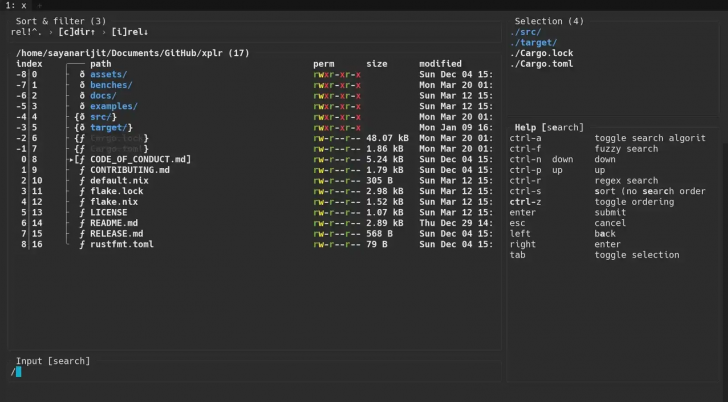Click the flake.nix file icon
728x402 pixels.
[x=81, y=202]
